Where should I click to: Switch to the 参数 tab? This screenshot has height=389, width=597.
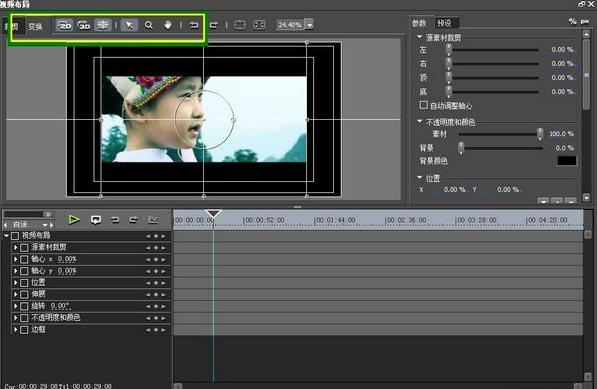pyautogui.click(x=419, y=23)
